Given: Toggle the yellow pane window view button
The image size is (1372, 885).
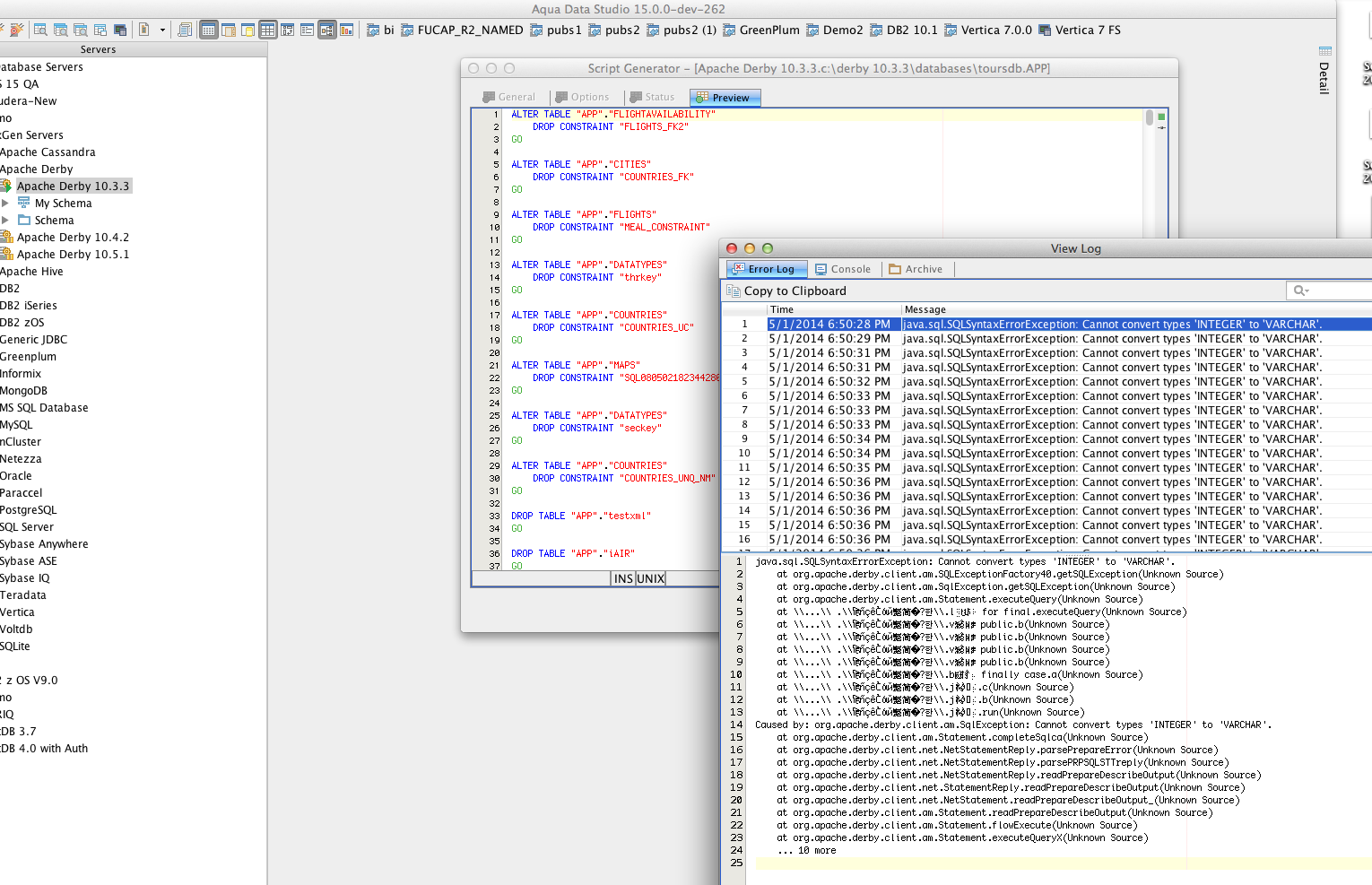Looking at the screenshot, I should 248,30.
